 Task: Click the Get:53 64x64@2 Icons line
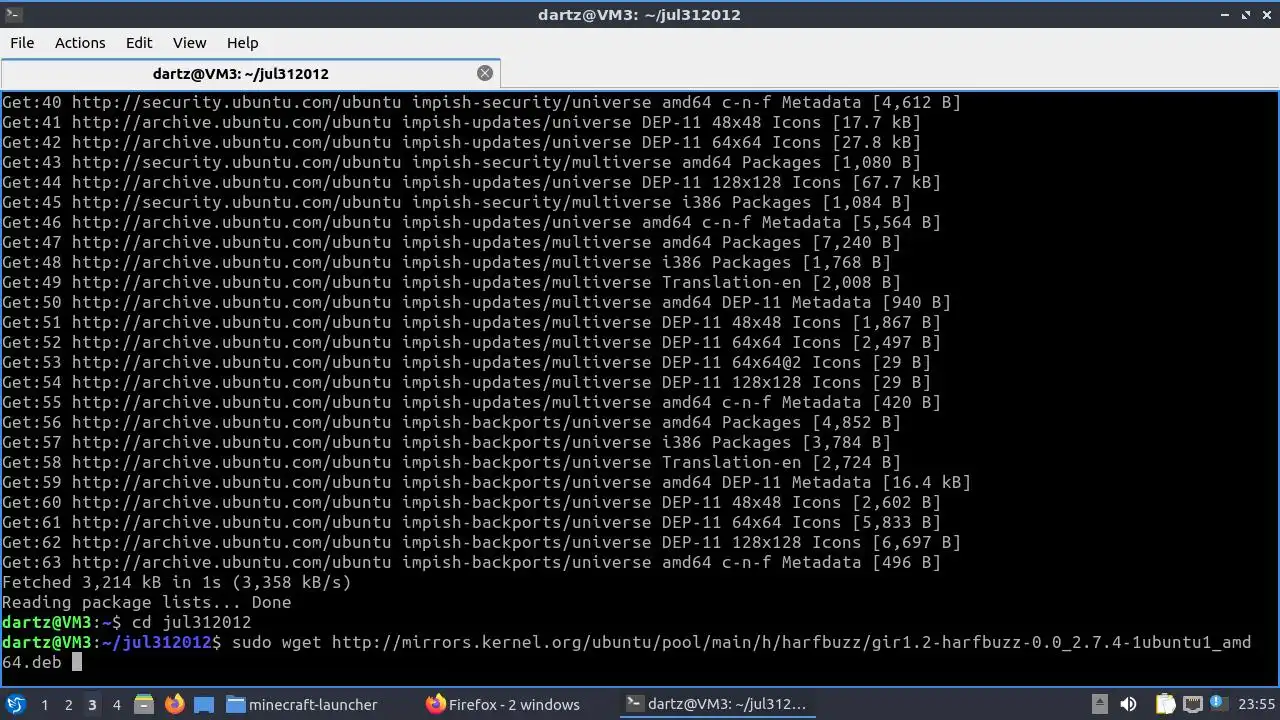coord(467,362)
